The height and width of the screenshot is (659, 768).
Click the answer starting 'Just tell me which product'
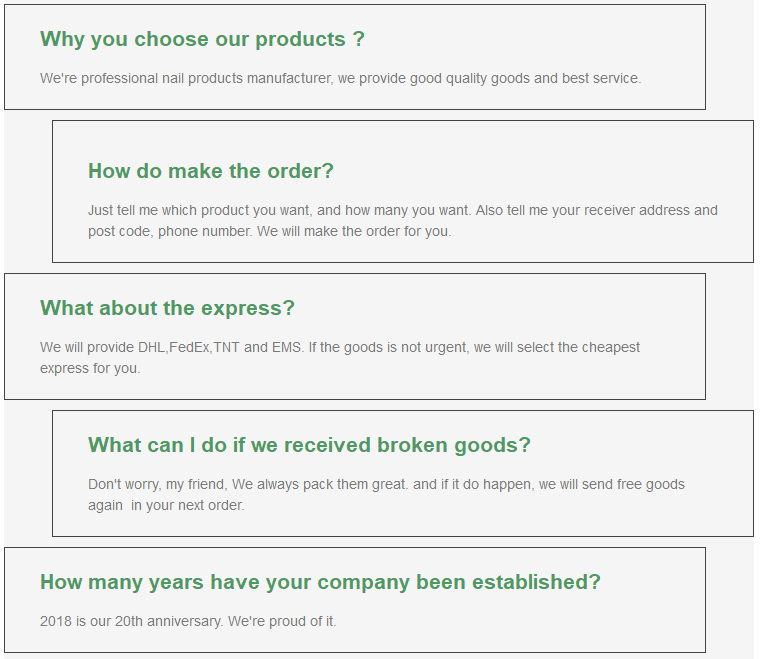[x=403, y=220]
